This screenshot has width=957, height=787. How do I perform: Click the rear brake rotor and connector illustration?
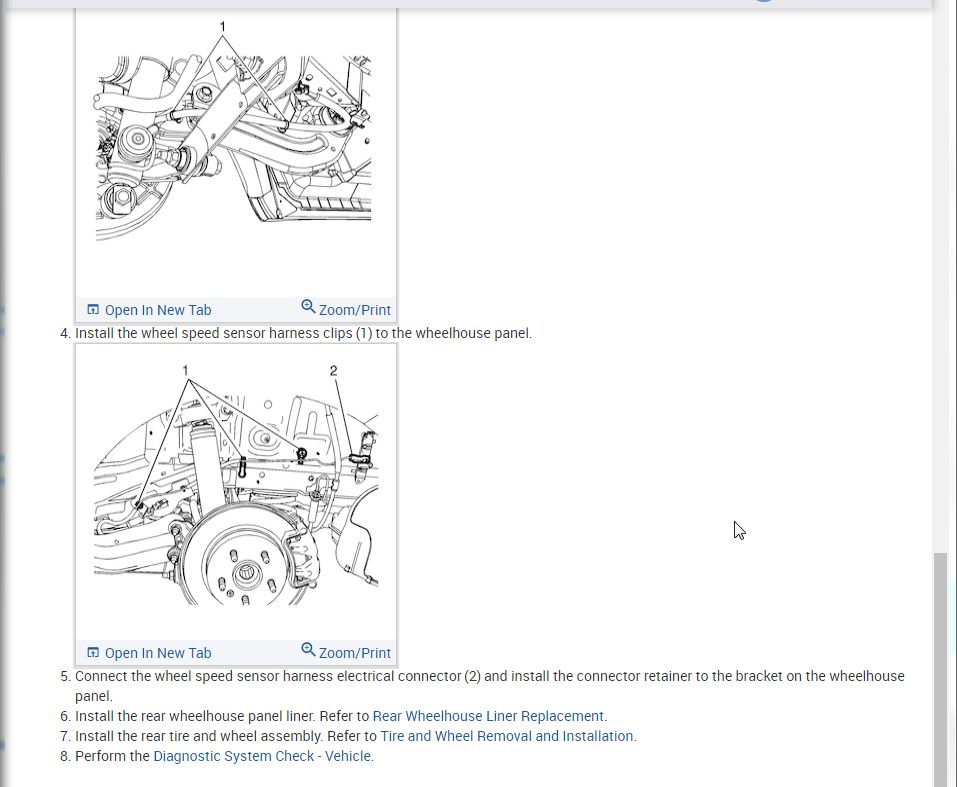click(236, 491)
